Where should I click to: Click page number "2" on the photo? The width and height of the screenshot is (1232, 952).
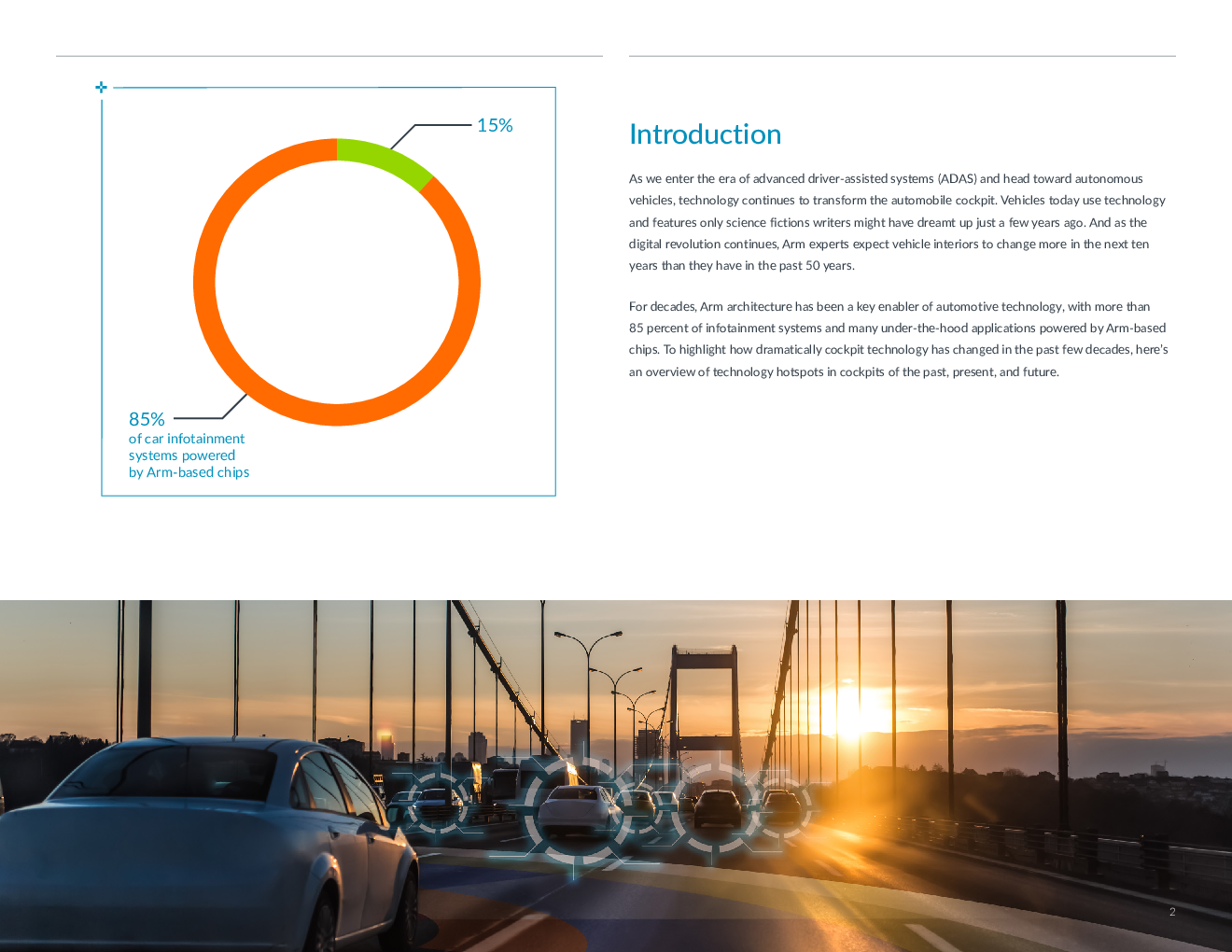[1172, 912]
